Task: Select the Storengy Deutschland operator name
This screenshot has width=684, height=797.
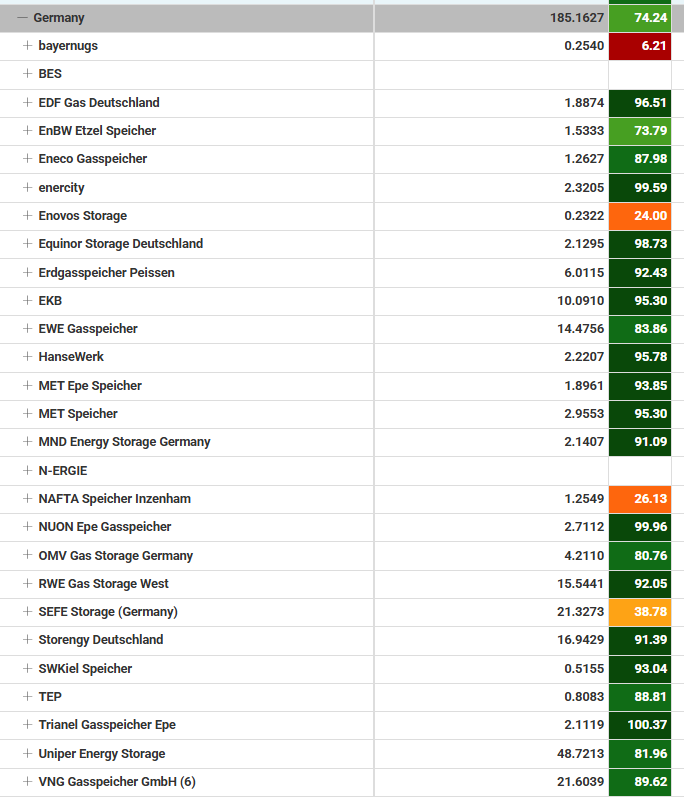Action: point(100,640)
